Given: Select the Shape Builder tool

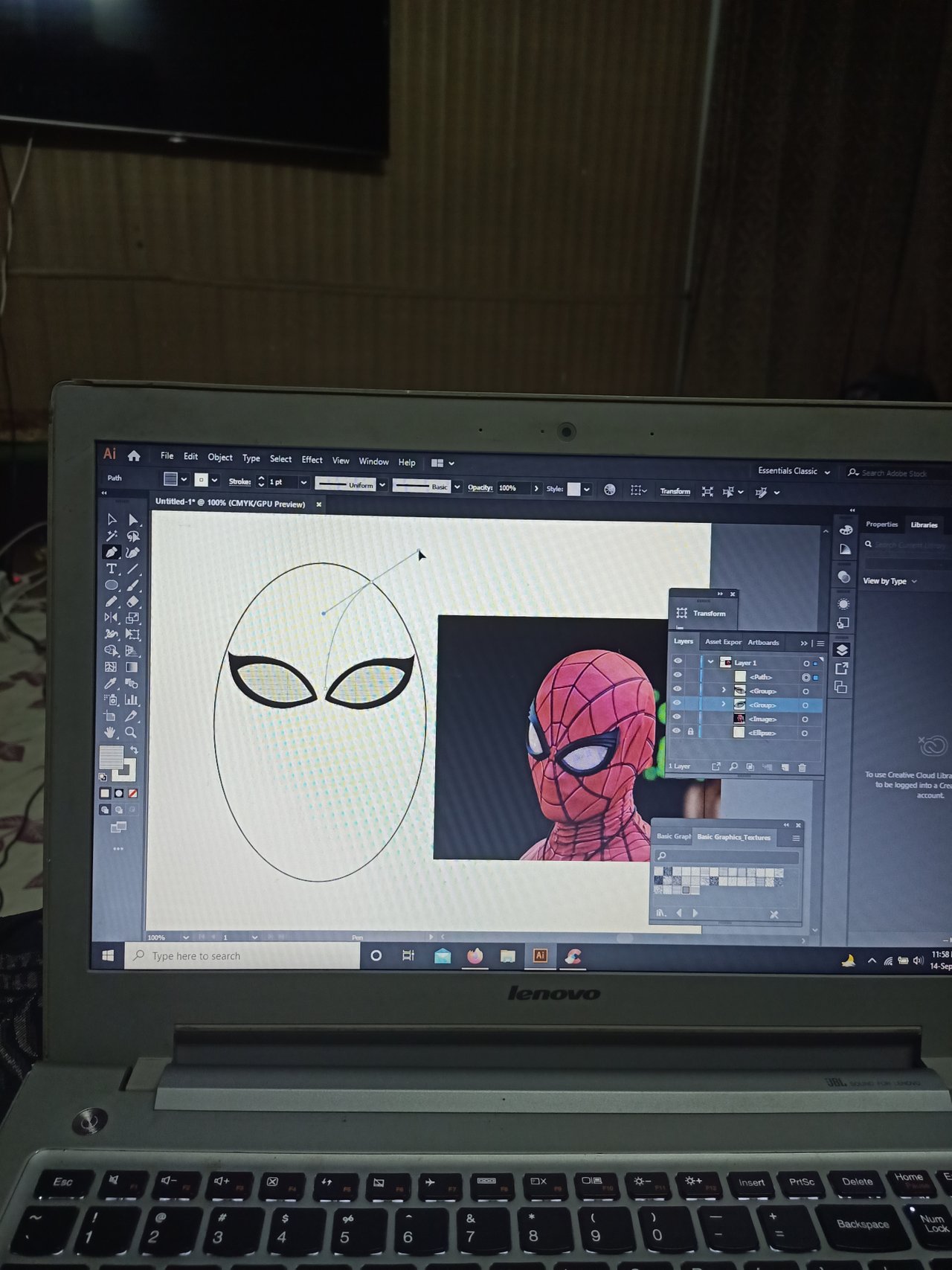Looking at the screenshot, I should (111, 650).
